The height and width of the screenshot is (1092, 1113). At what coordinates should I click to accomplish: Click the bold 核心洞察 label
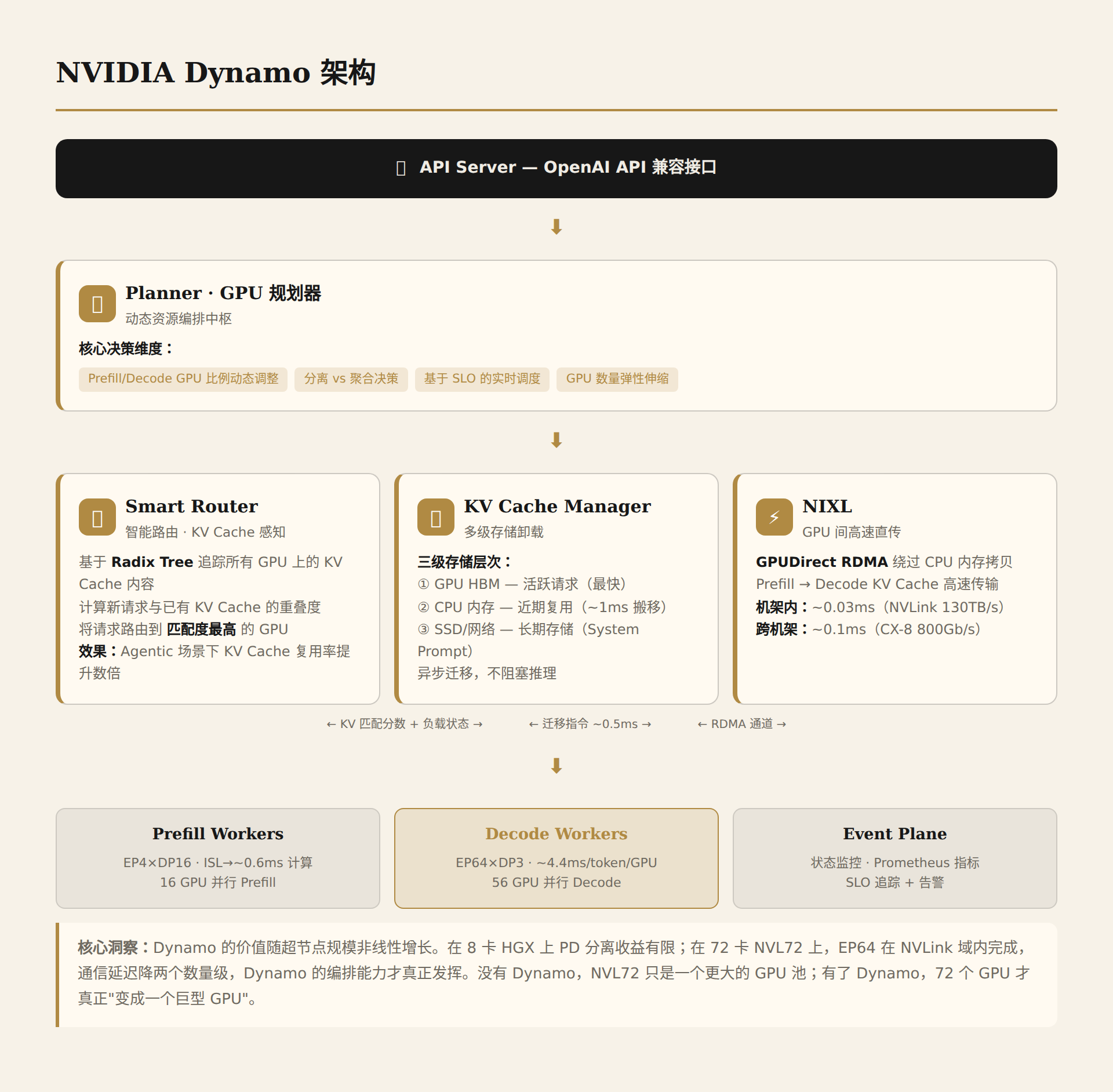click(114, 948)
